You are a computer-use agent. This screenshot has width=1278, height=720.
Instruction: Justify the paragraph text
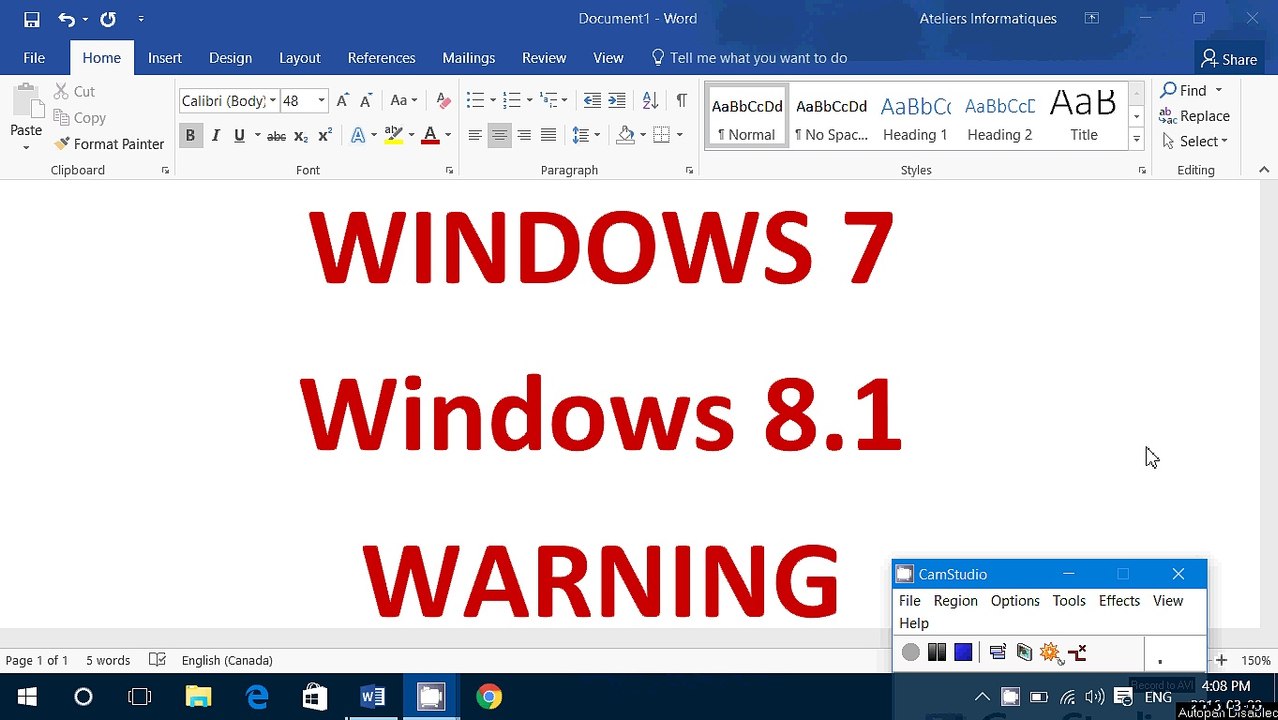pyautogui.click(x=548, y=135)
